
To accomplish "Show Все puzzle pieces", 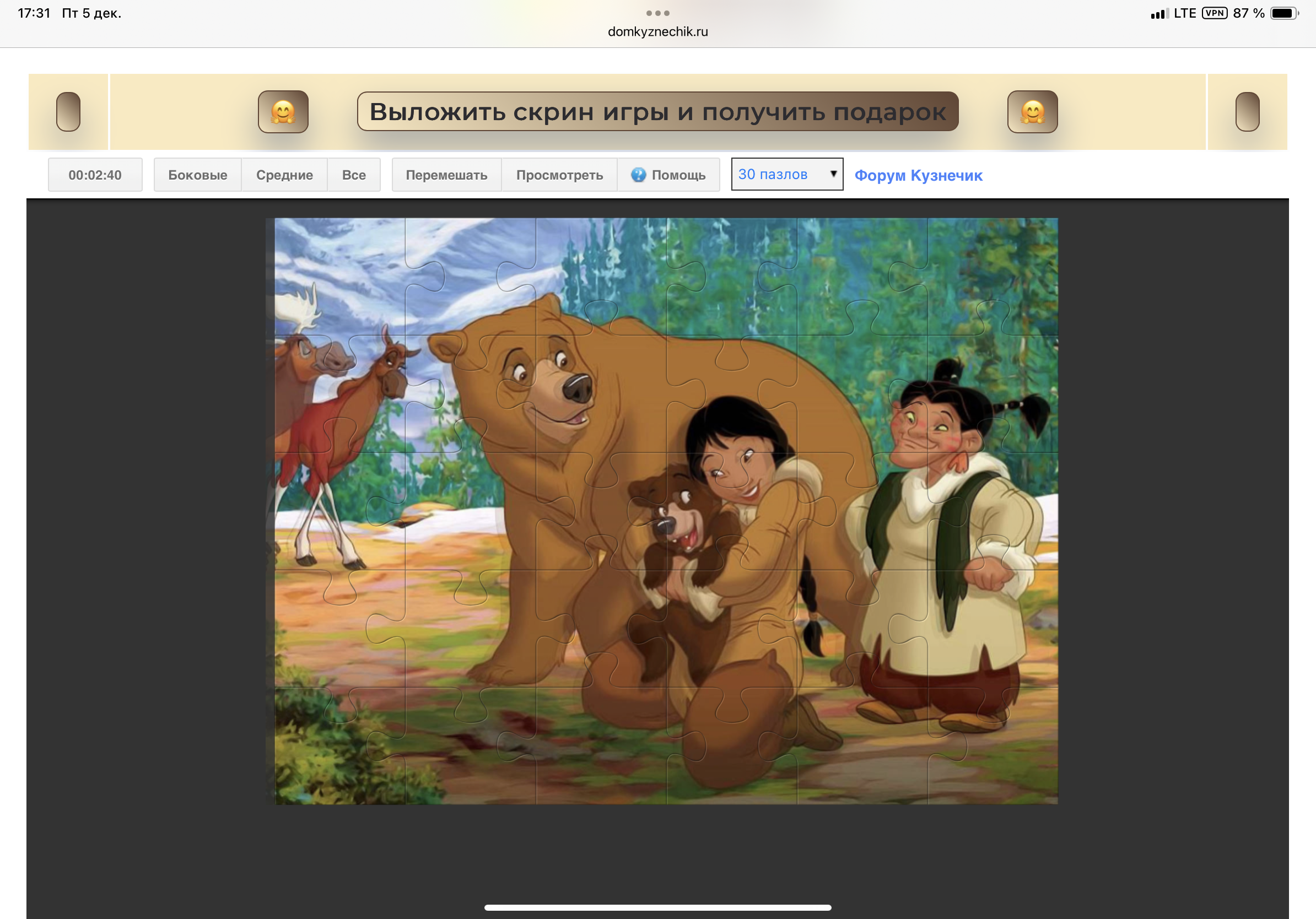I will pyautogui.click(x=354, y=175).
